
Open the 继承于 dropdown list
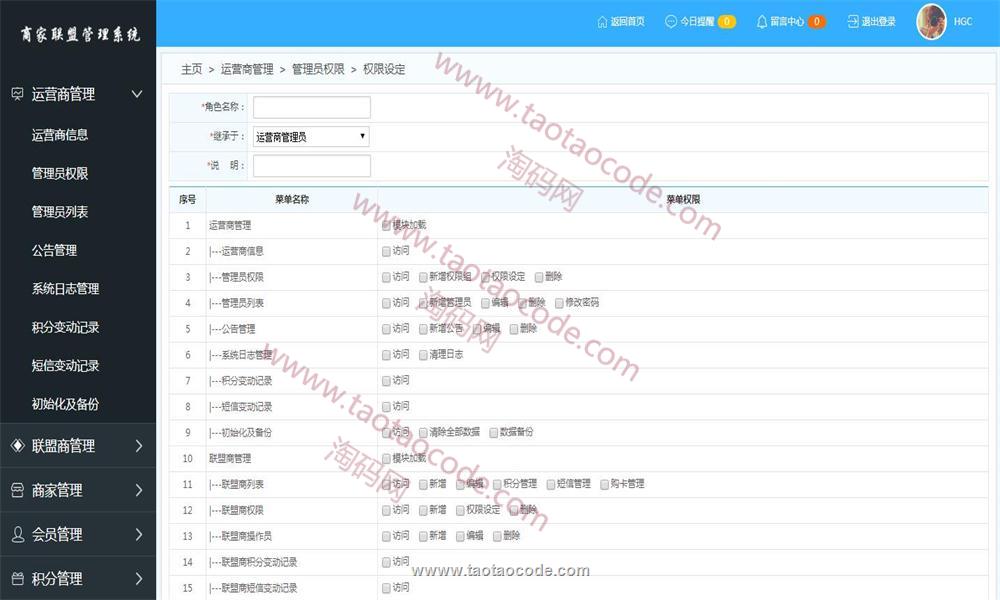point(311,137)
